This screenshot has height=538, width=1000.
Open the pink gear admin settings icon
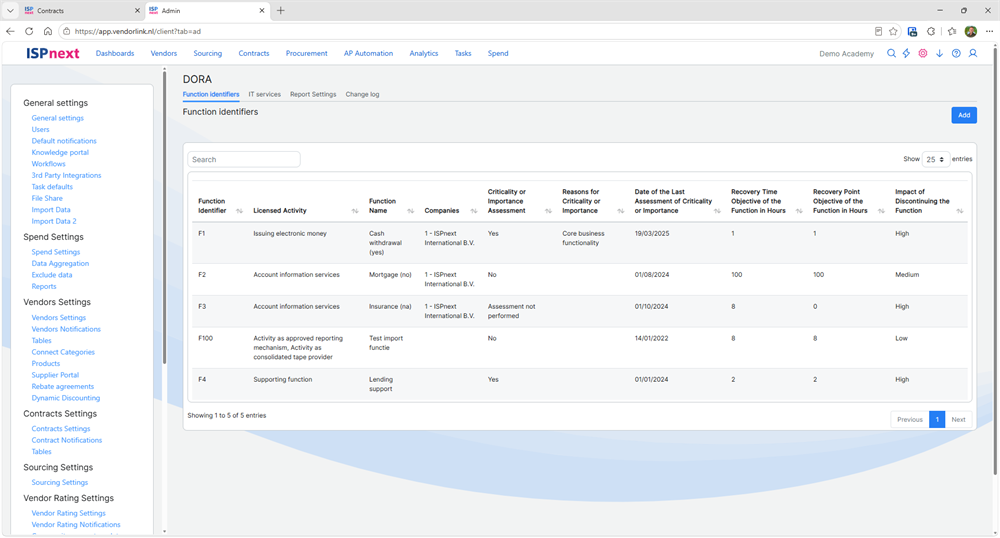(923, 54)
